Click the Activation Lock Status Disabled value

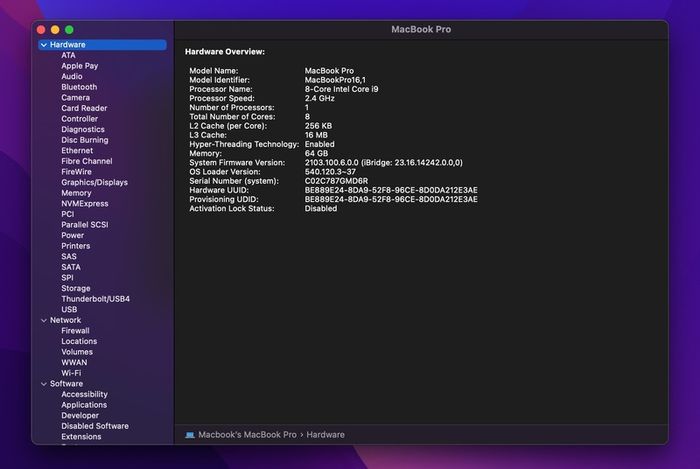coord(321,208)
